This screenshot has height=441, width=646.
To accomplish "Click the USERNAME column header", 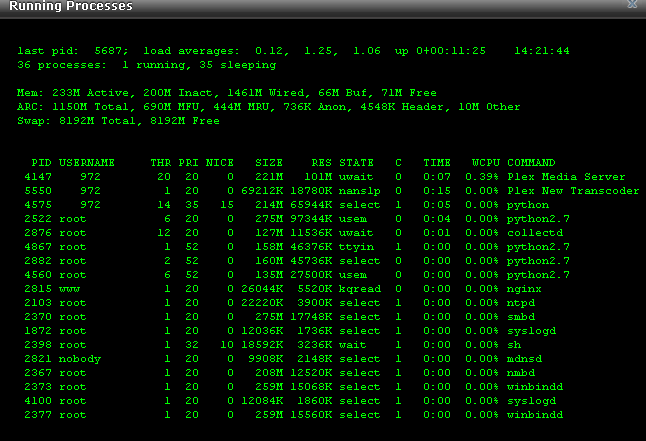I will click(x=87, y=162).
